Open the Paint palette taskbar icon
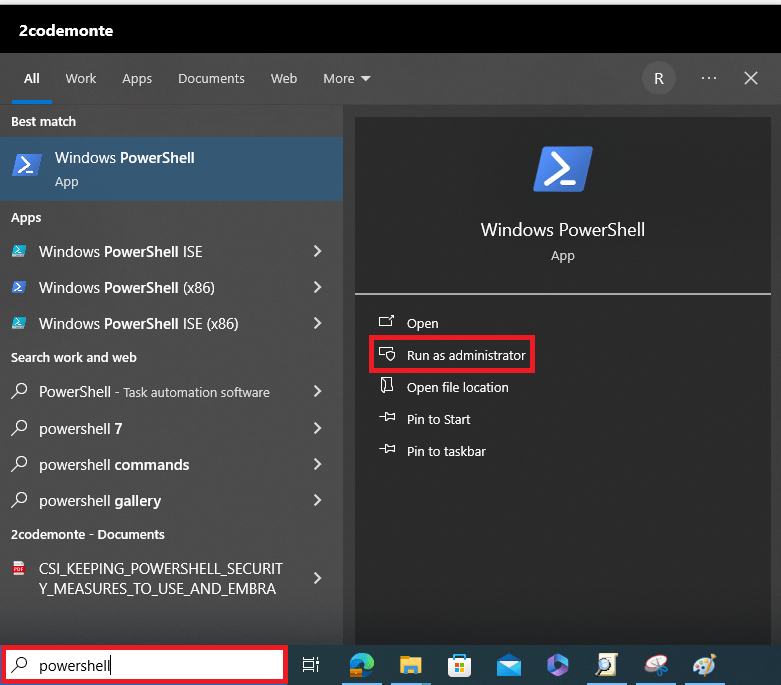Screen dimensions: 781x685 (x=705, y=664)
